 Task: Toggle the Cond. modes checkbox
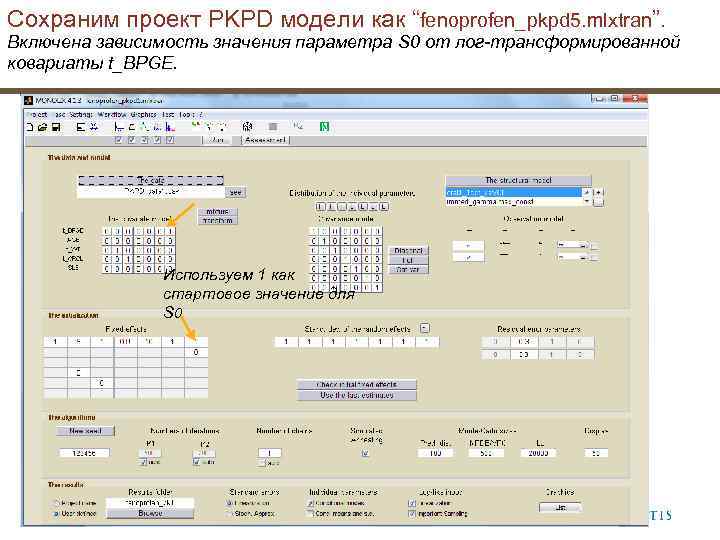(310, 503)
